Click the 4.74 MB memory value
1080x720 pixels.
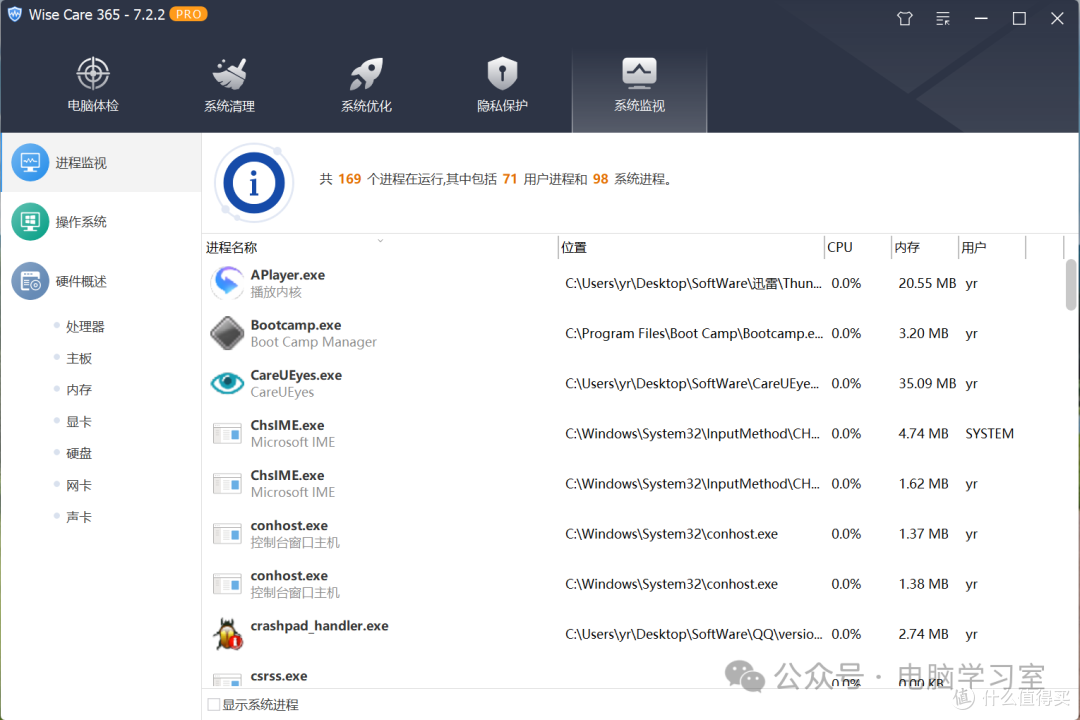pos(924,433)
